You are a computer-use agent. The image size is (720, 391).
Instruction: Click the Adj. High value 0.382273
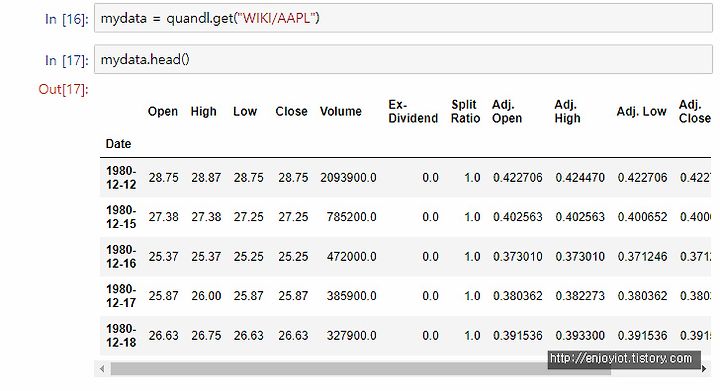580,296
